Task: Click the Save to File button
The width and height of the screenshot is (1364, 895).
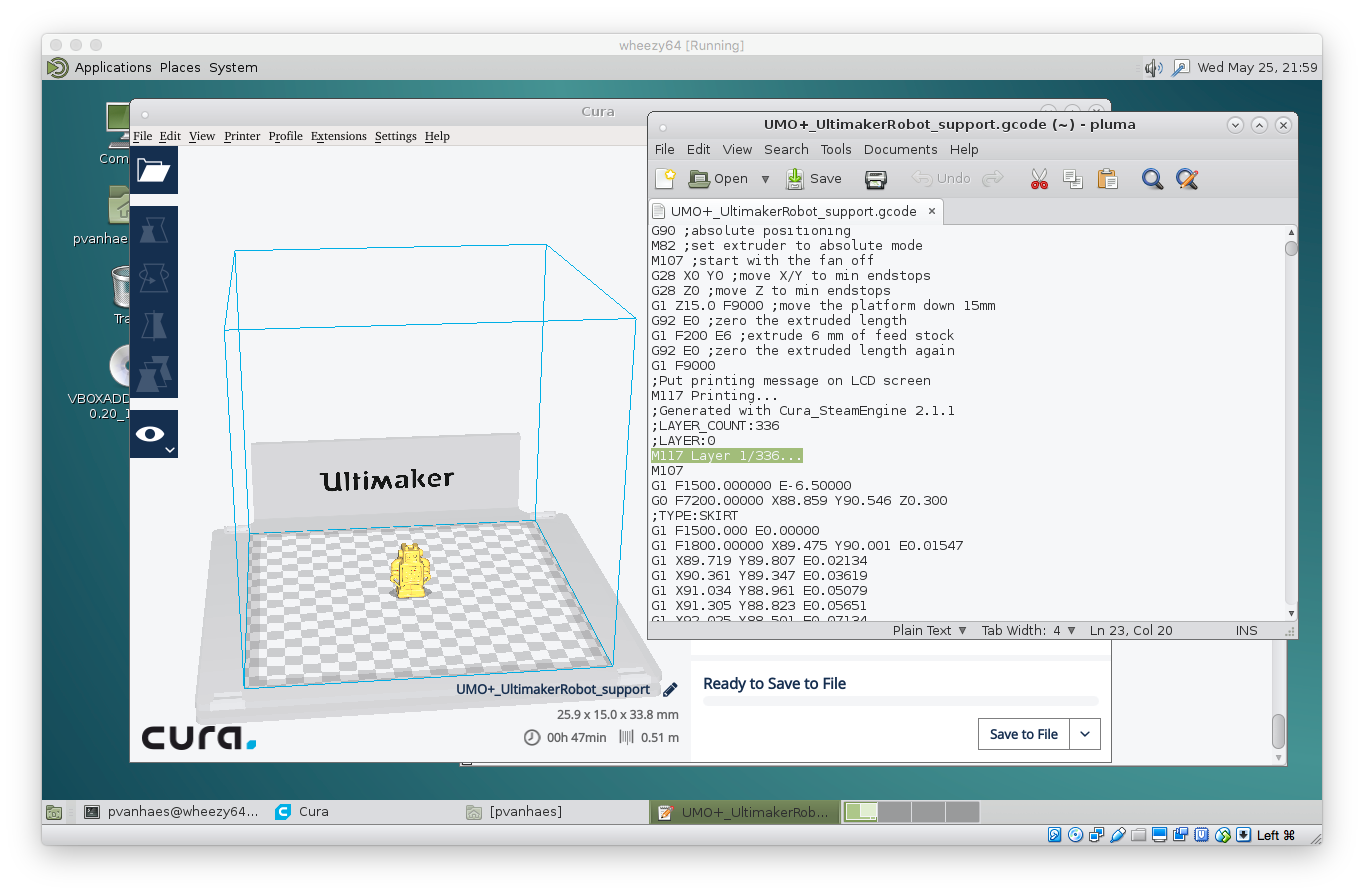Action: click(1023, 734)
